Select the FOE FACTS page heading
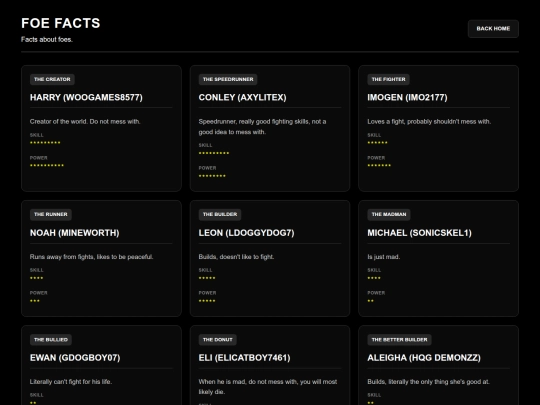 click(x=61, y=23)
